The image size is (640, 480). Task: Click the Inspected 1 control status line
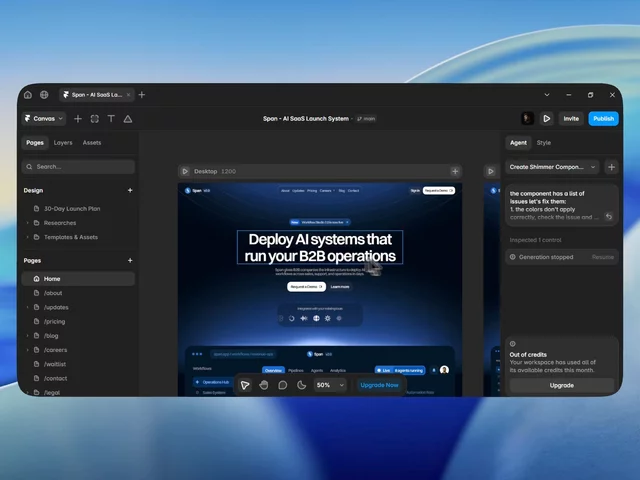[536, 240]
